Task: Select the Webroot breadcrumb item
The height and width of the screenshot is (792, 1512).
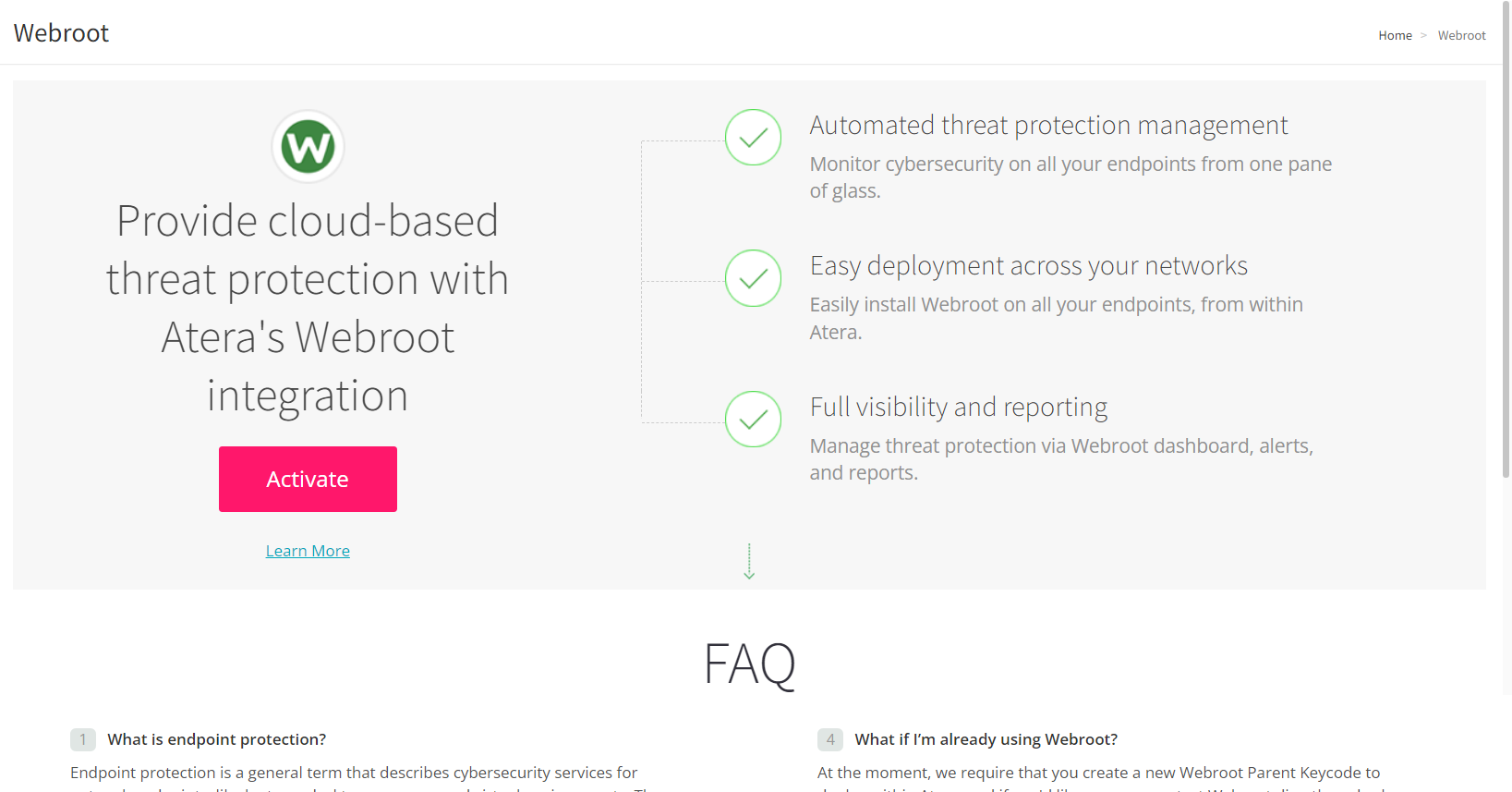Action: (1461, 35)
